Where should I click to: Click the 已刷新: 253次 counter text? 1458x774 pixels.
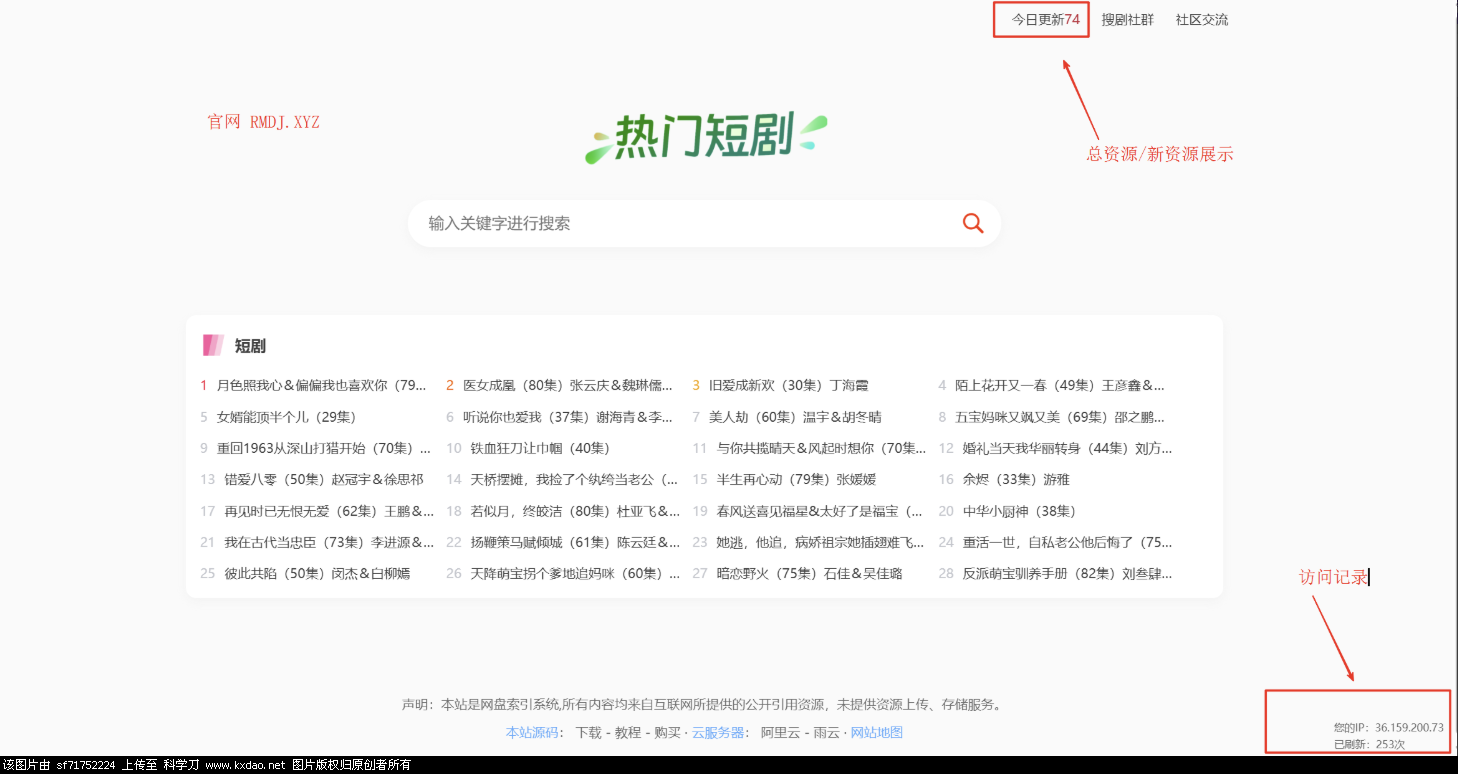click(x=1369, y=744)
